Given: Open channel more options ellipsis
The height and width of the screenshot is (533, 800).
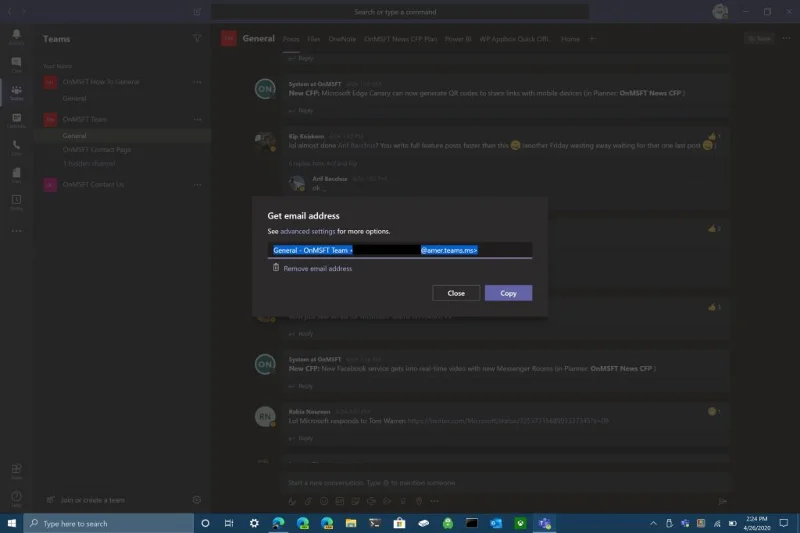Looking at the screenshot, I should click(x=786, y=38).
